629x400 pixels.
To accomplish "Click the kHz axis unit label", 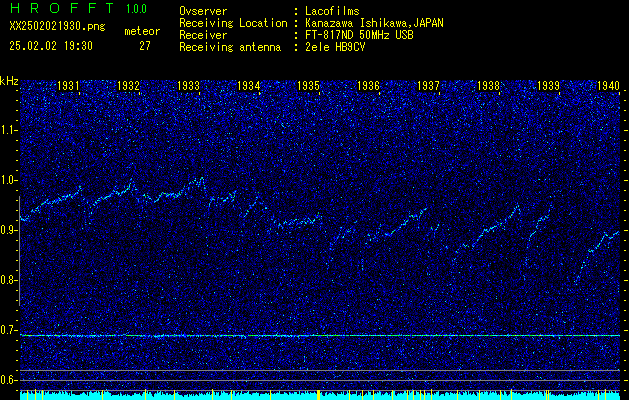I will [9, 81].
